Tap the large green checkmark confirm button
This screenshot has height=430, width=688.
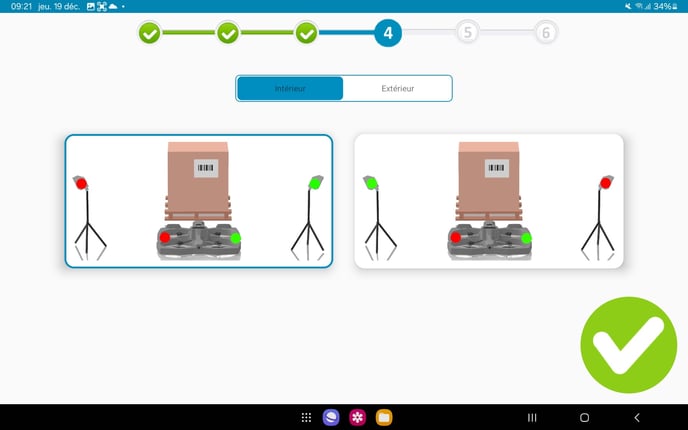pyautogui.click(x=628, y=345)
